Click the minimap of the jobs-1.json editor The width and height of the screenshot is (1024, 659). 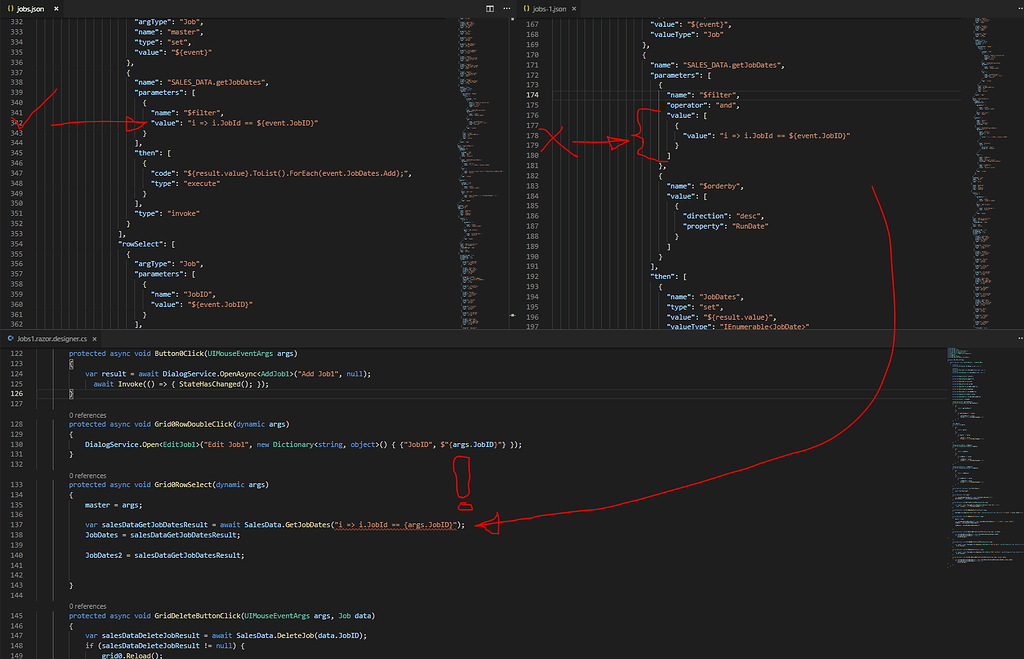coord(997,173)
